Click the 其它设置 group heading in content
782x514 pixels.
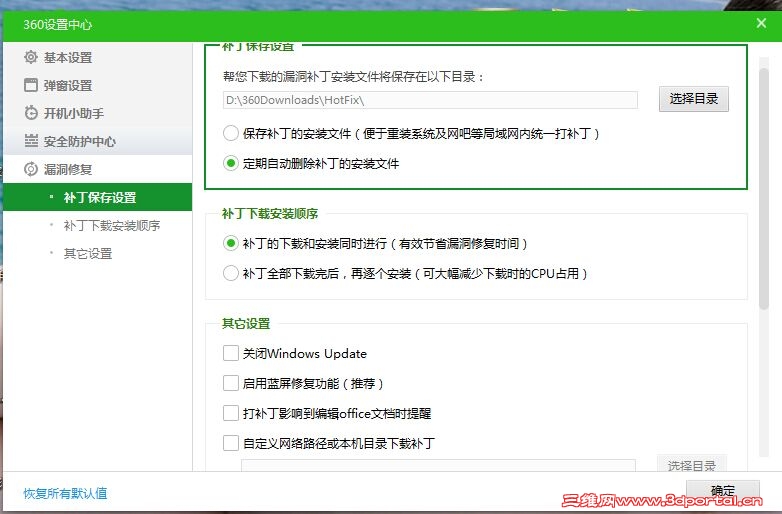[x=246, y=324]
